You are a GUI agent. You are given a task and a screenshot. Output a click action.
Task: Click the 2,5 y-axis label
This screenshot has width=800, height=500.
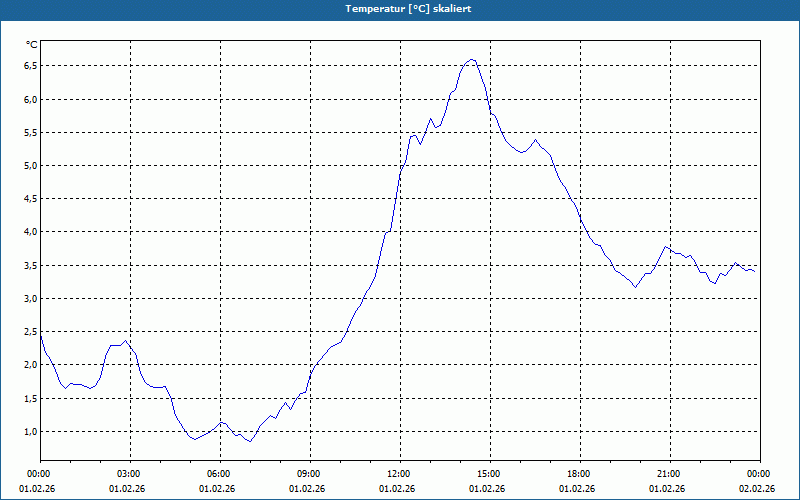[x=31, y=332]
